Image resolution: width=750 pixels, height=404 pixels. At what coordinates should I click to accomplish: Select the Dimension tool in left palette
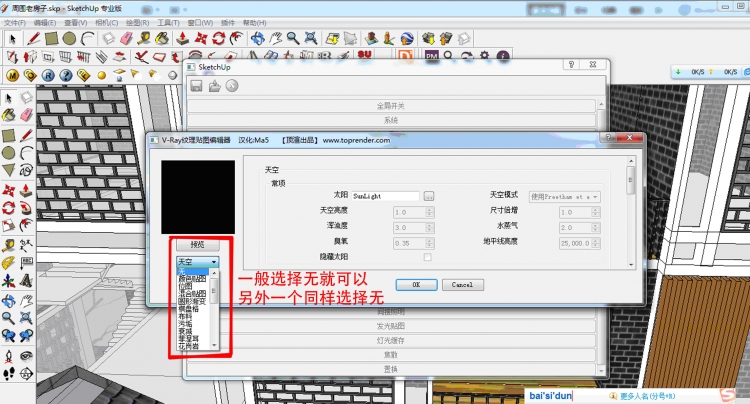[x=26, y=246]
